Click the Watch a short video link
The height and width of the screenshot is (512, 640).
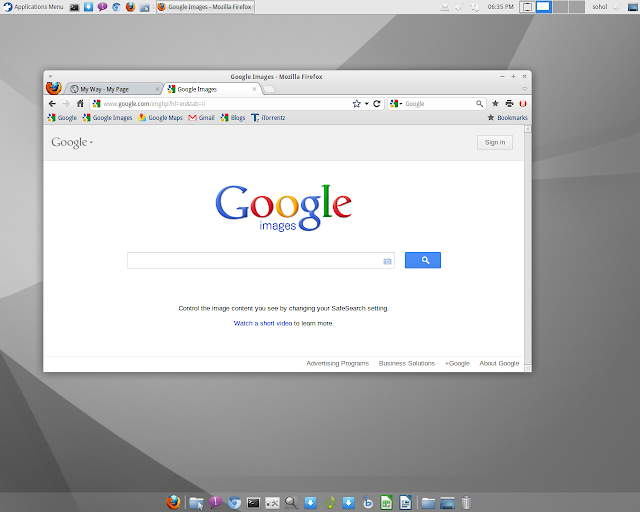pos(262,323)
